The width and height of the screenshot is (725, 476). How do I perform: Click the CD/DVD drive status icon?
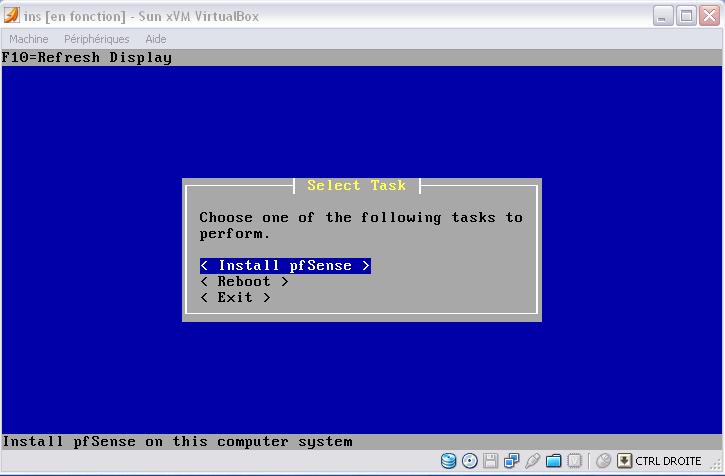click(x=469, y=461)
